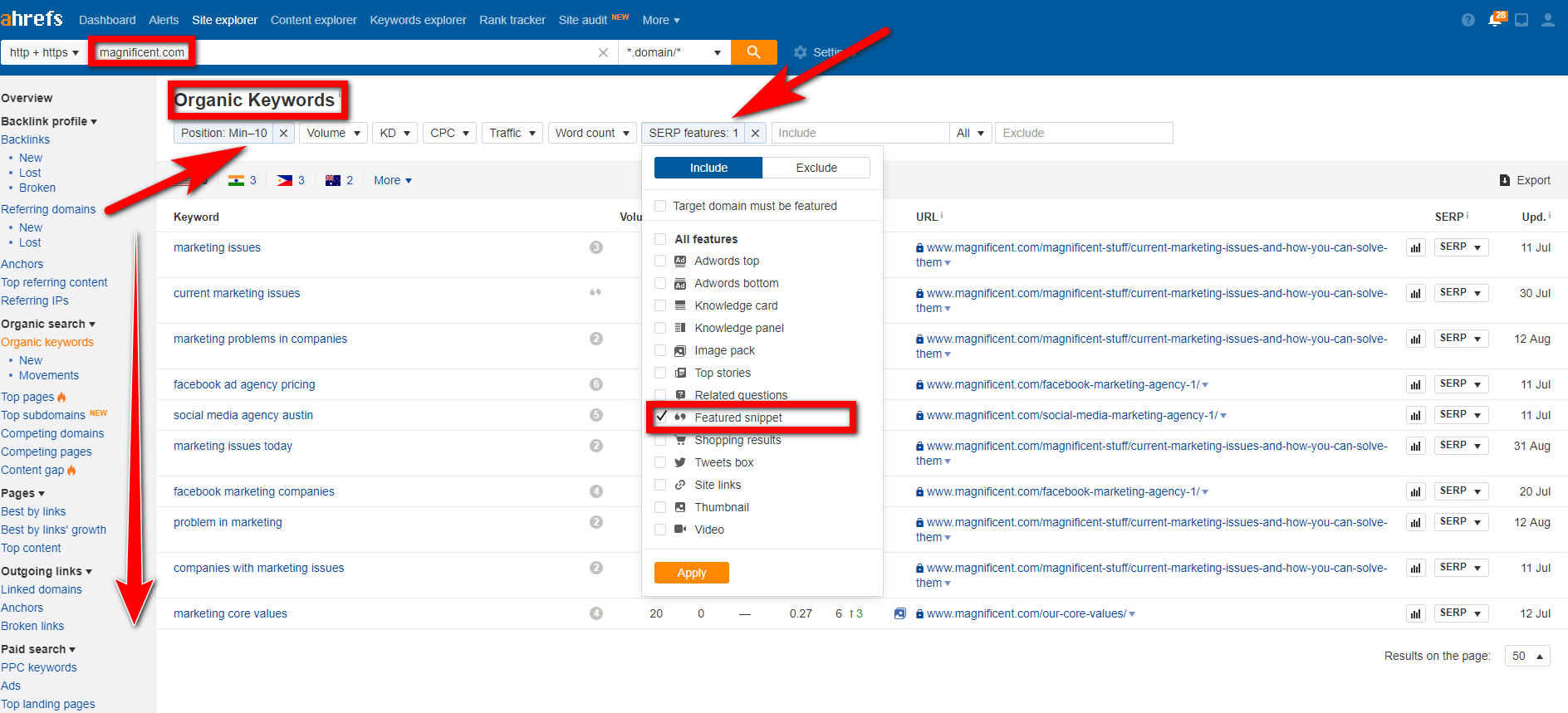Open PPC keywords in sidebar
The image size is (1568, 713).
point(39,667)
